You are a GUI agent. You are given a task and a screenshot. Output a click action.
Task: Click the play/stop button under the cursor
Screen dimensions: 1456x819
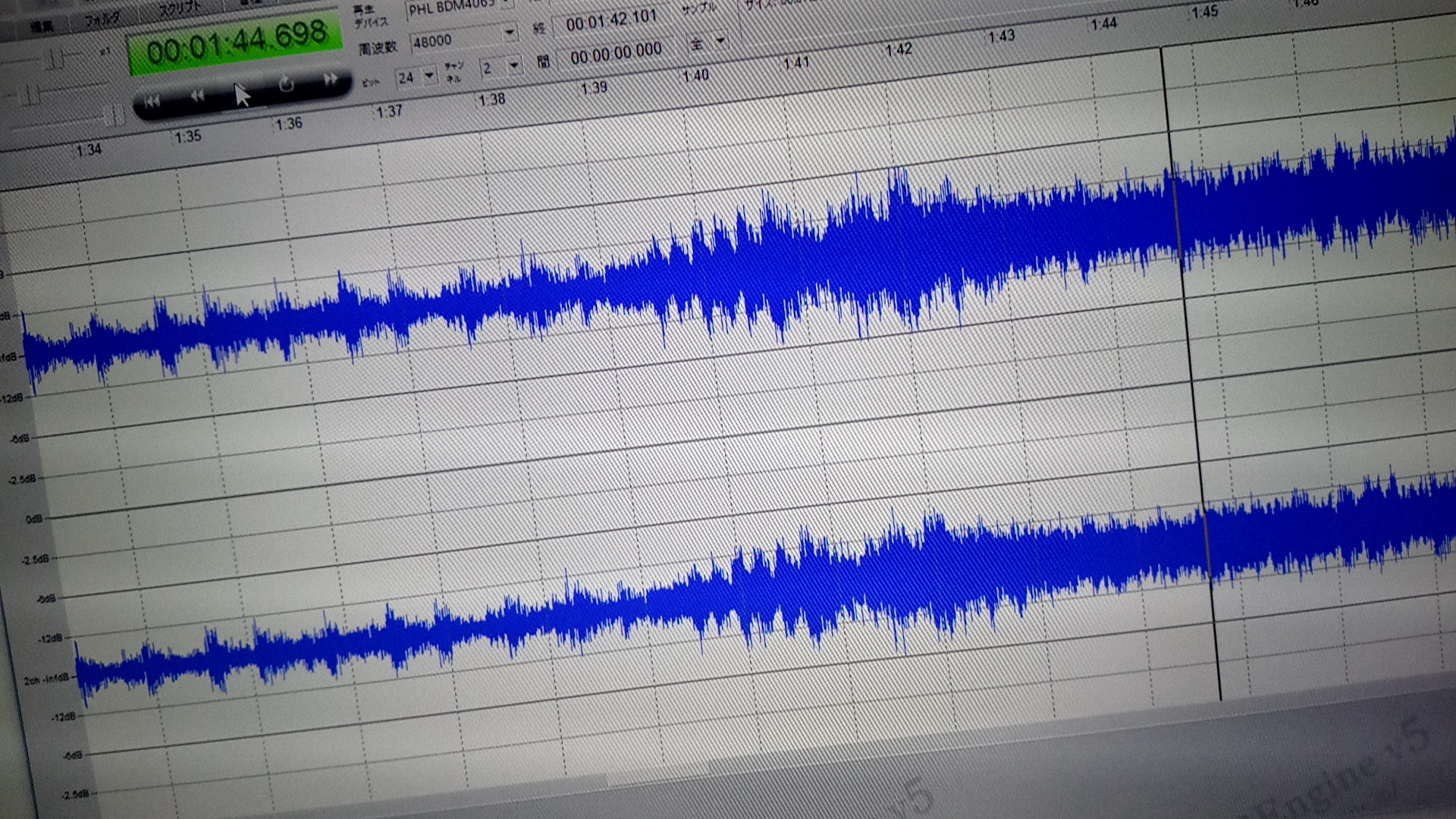241,92
